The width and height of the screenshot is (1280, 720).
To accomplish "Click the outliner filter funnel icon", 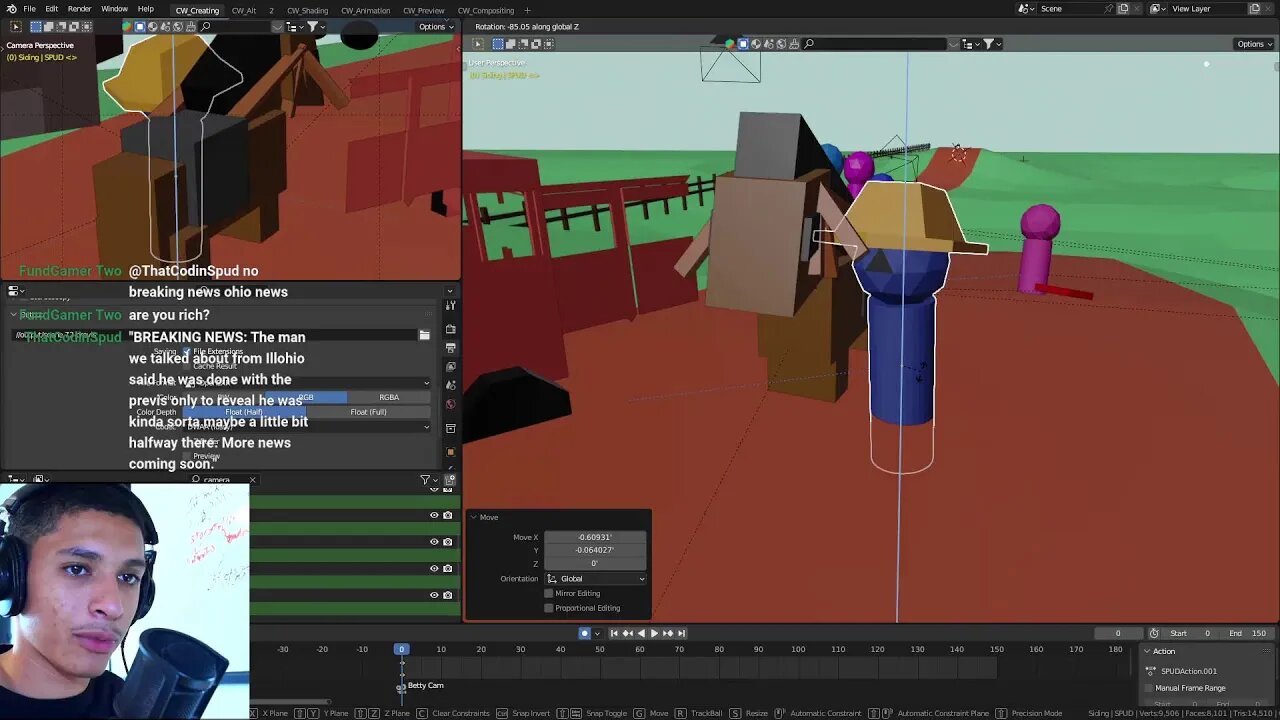I will coord(425,480).
